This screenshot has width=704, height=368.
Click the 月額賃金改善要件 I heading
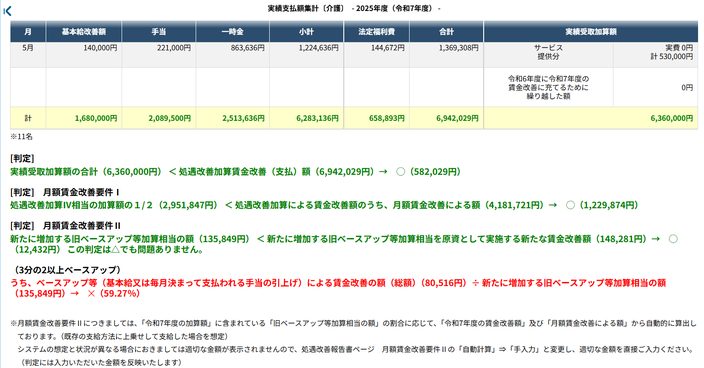(x=81, y=192)
